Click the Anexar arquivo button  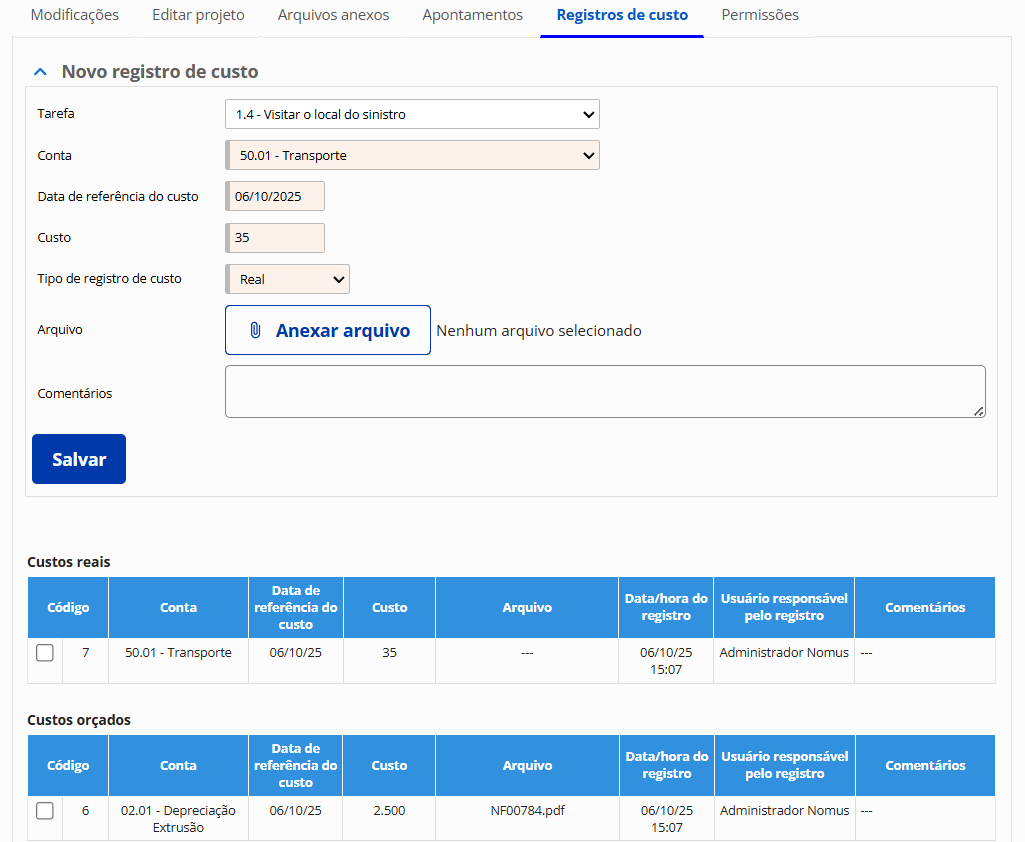click(x=328, y=331)
